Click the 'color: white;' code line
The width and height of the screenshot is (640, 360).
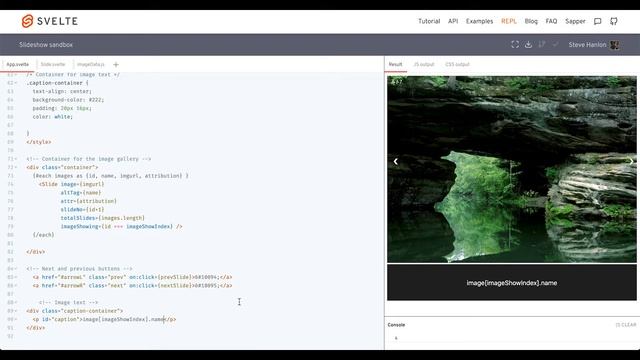pos(53,117)
